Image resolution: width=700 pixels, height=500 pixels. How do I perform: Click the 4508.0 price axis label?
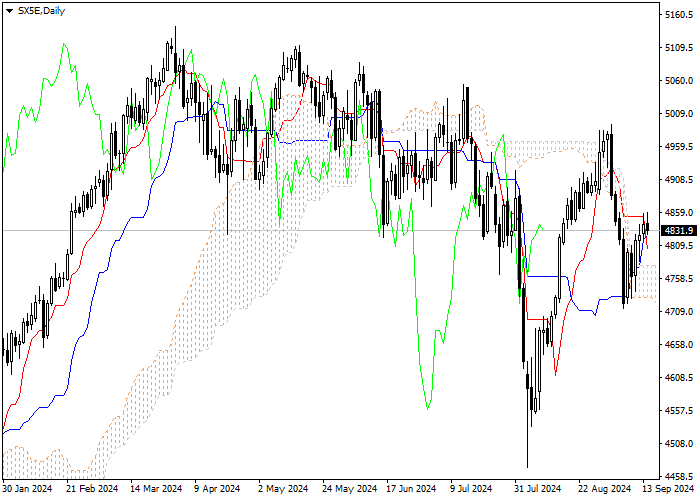pos(679,444)
